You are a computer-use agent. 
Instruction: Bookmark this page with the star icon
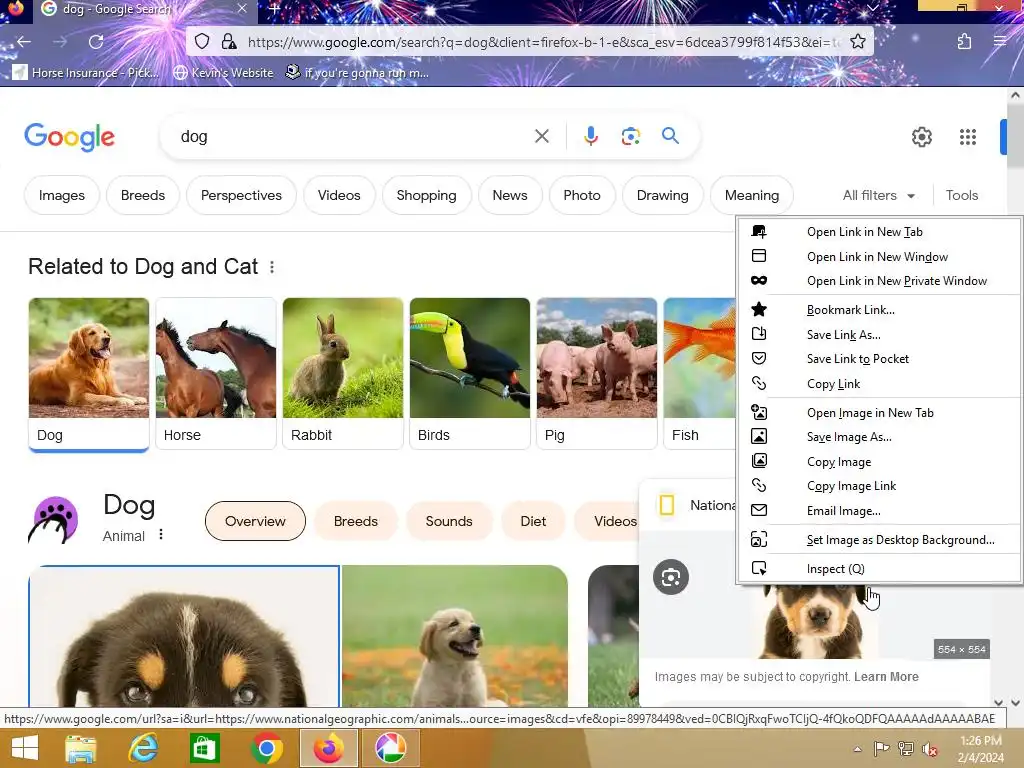pos(858,42)
